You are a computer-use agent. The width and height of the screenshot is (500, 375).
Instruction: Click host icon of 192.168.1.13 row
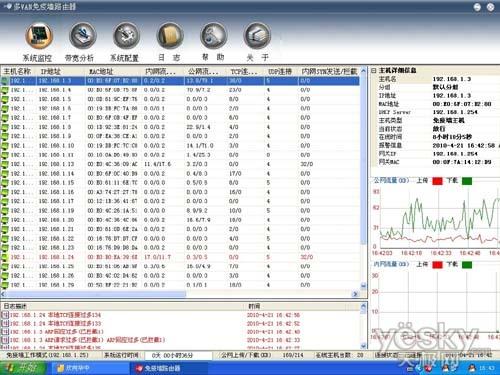click(x=5, y=164)
